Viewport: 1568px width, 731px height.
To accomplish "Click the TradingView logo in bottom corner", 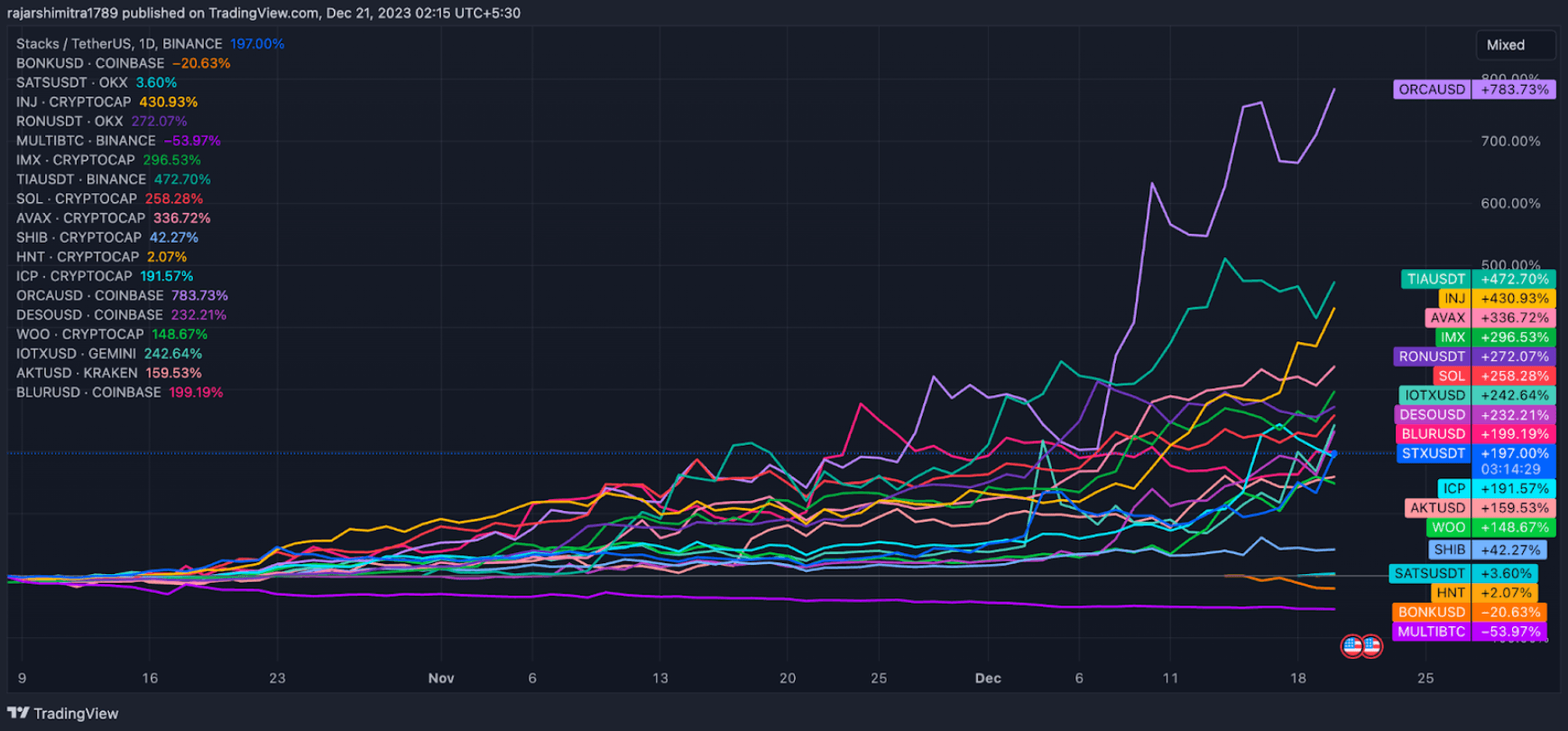I will click(63, 713).
